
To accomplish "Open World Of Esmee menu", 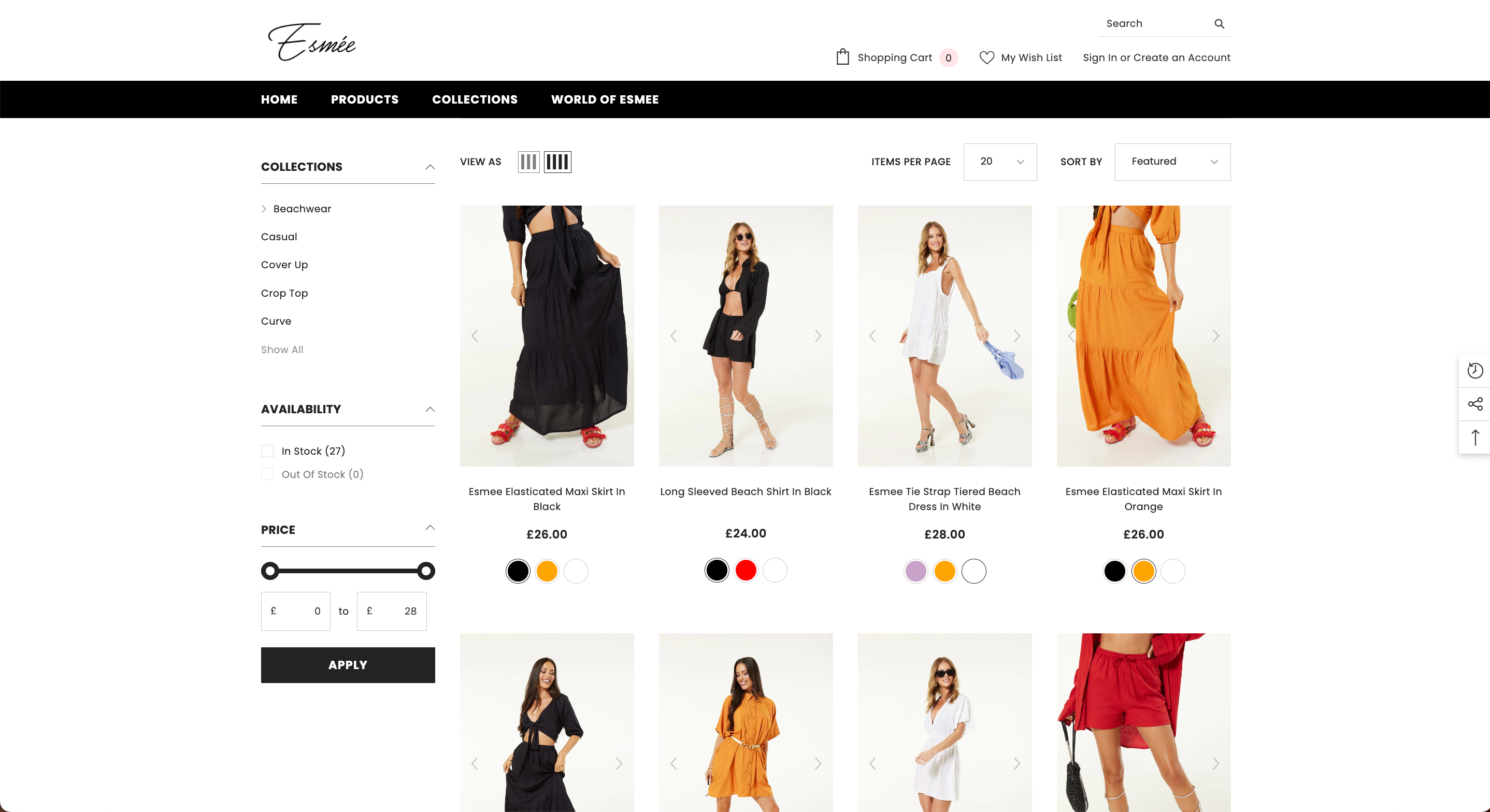I will 605,99.
